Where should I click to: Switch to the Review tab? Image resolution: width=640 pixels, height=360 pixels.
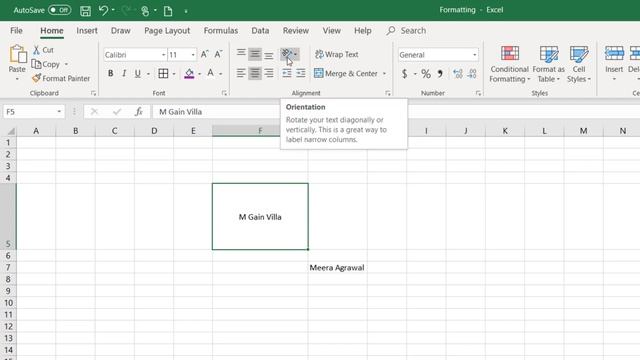[296, 31]
